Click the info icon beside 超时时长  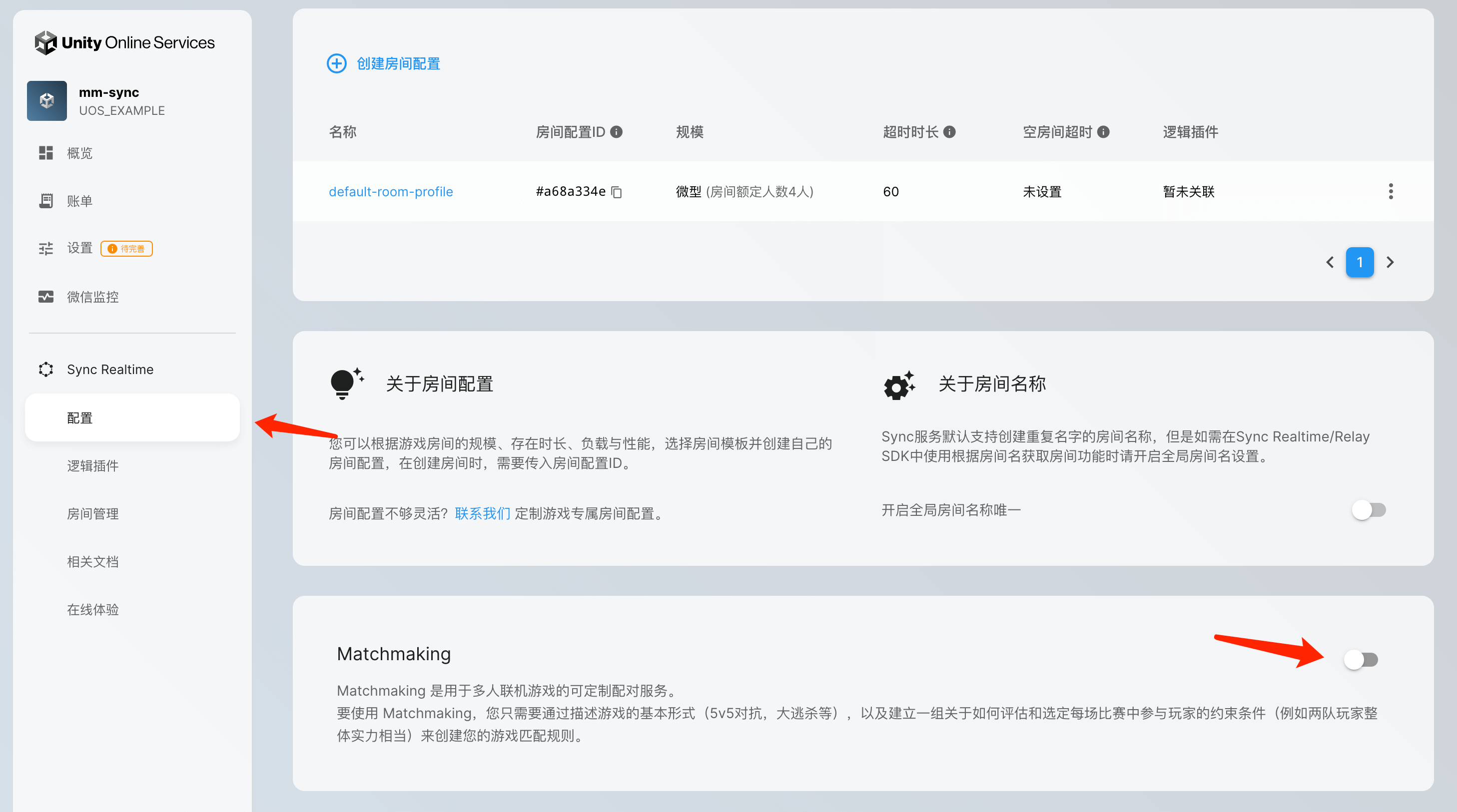950,132
